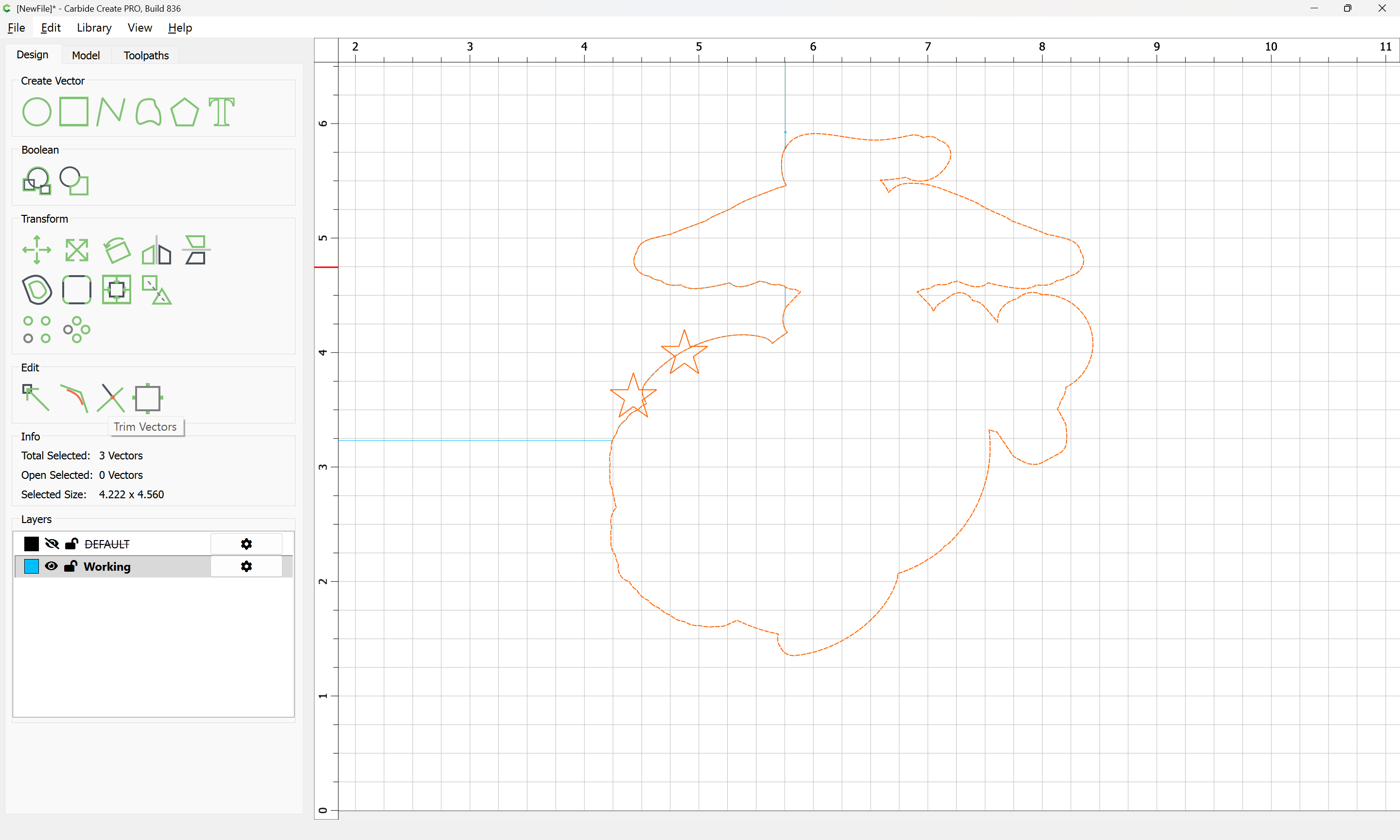The width and height of the screenshot is (1400, 840).
Task: Click the Boolean union icon
Action: click(37, 181)
